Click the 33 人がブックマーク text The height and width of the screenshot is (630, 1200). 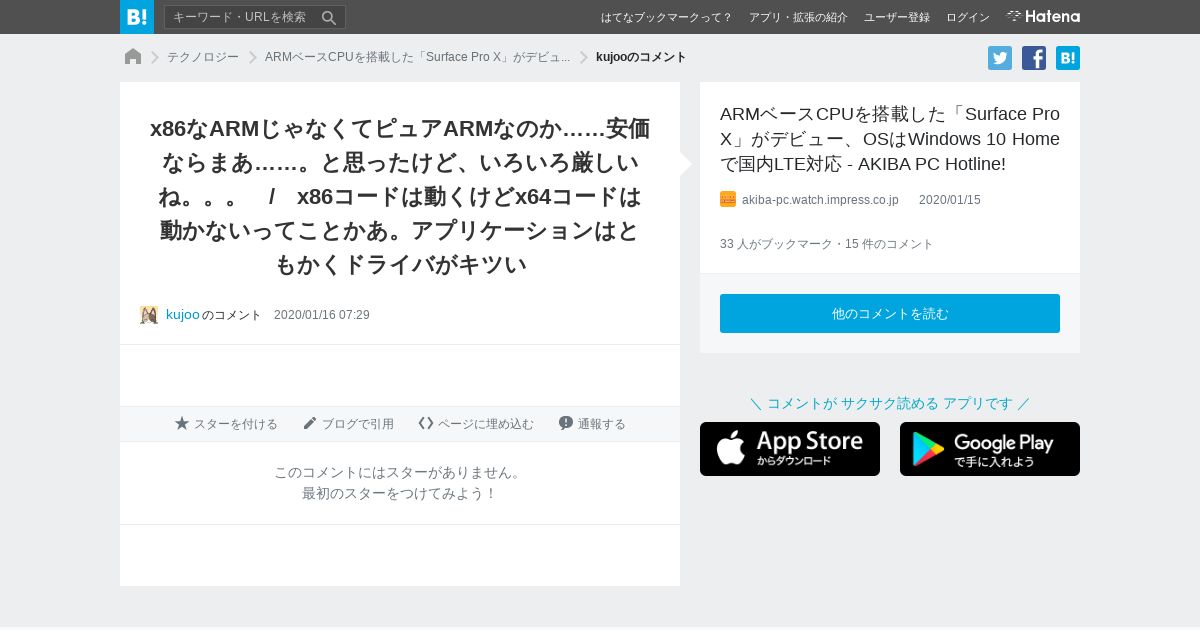pyautogui.click(x=776, y=244)
